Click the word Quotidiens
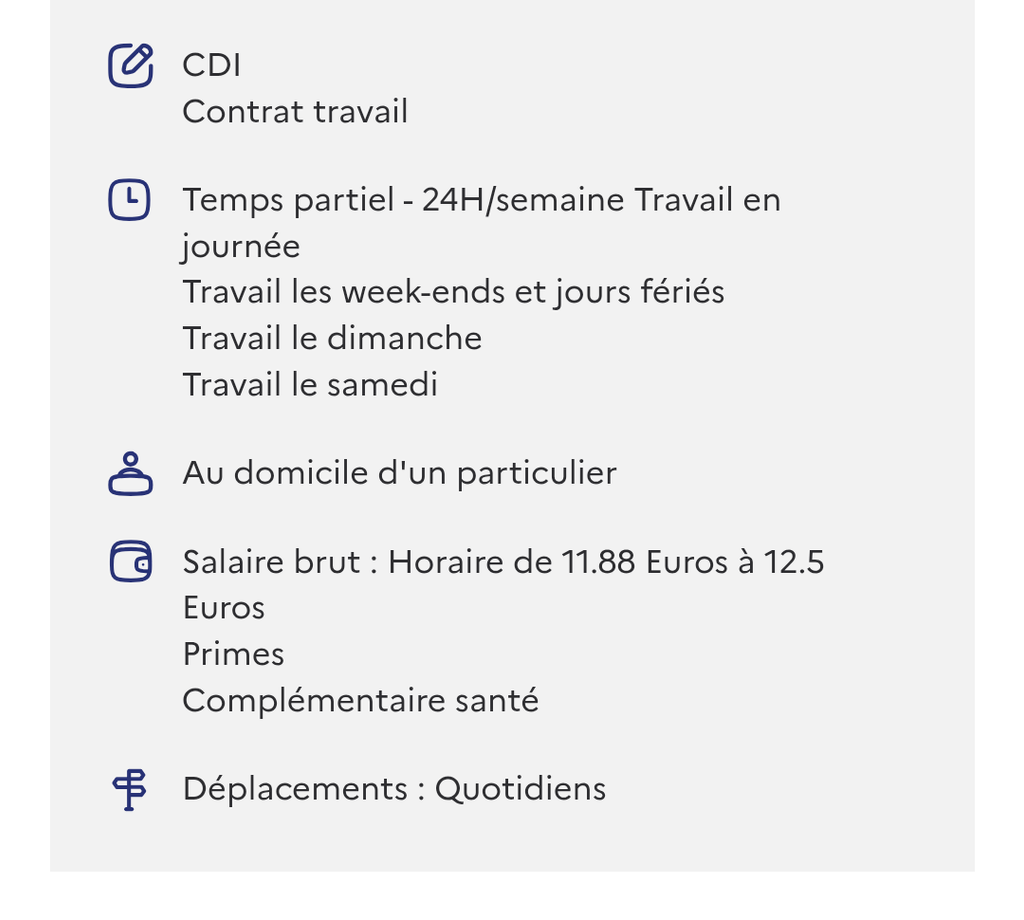The height and width of the screenshot is (920, 1024). pyautogui.click(x=520, y=789)
